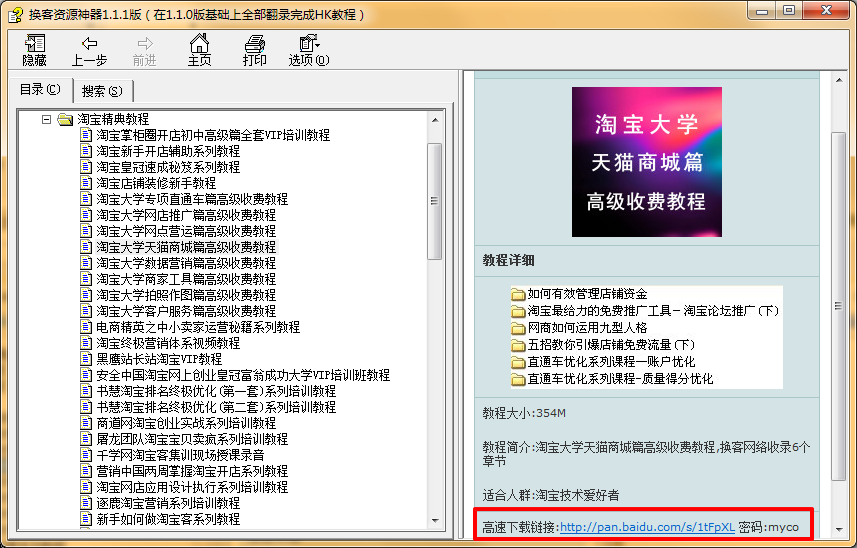Screen dimensions: 857x548
Task: Select 淘宝大学客户服务篇高级收费教程
Action: (x=186, y=311)
